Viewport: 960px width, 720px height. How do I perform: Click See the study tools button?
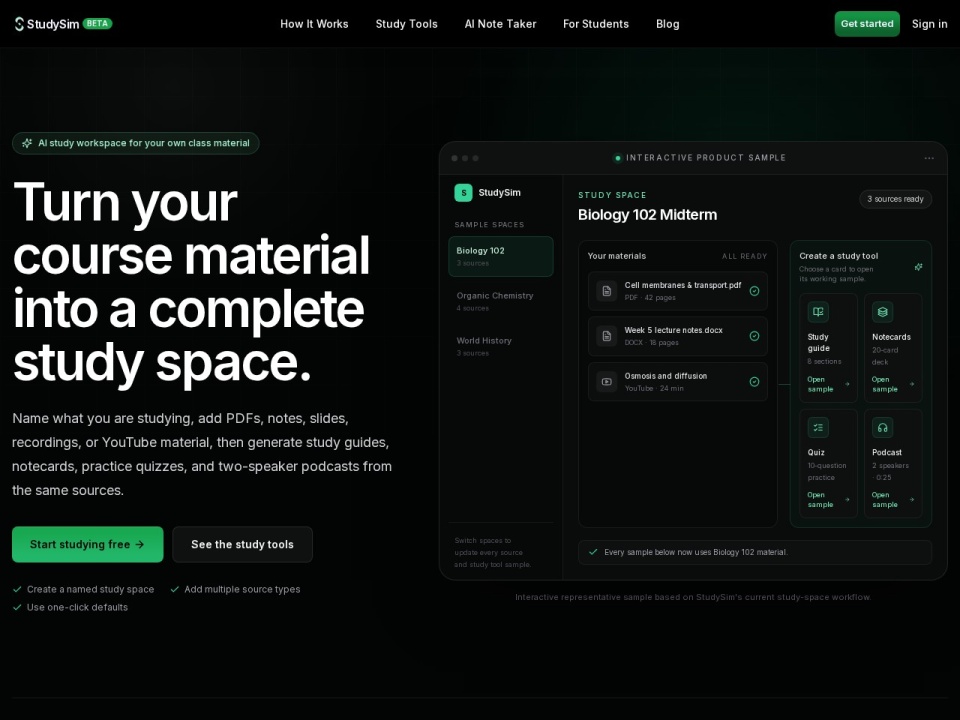pyautogui.click(x=242, y=544)
